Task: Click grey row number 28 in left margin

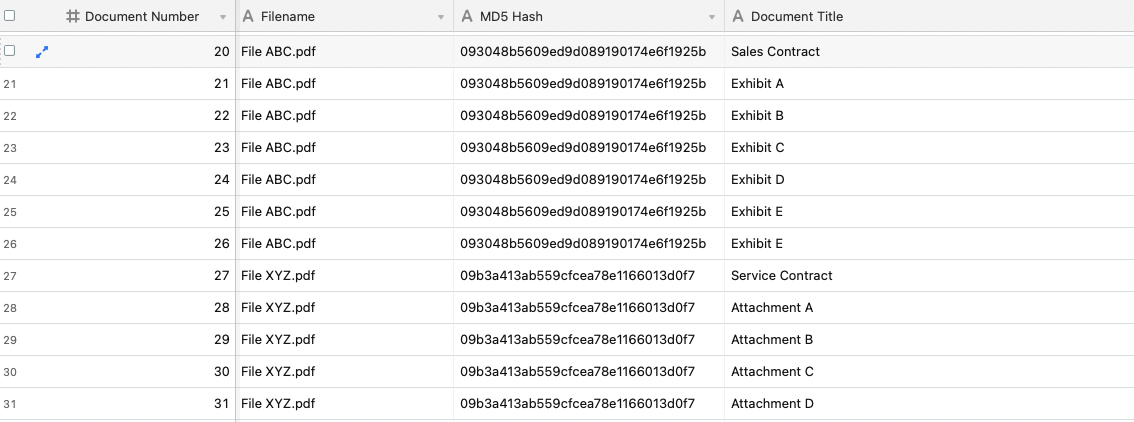Action: pos(9,308)
